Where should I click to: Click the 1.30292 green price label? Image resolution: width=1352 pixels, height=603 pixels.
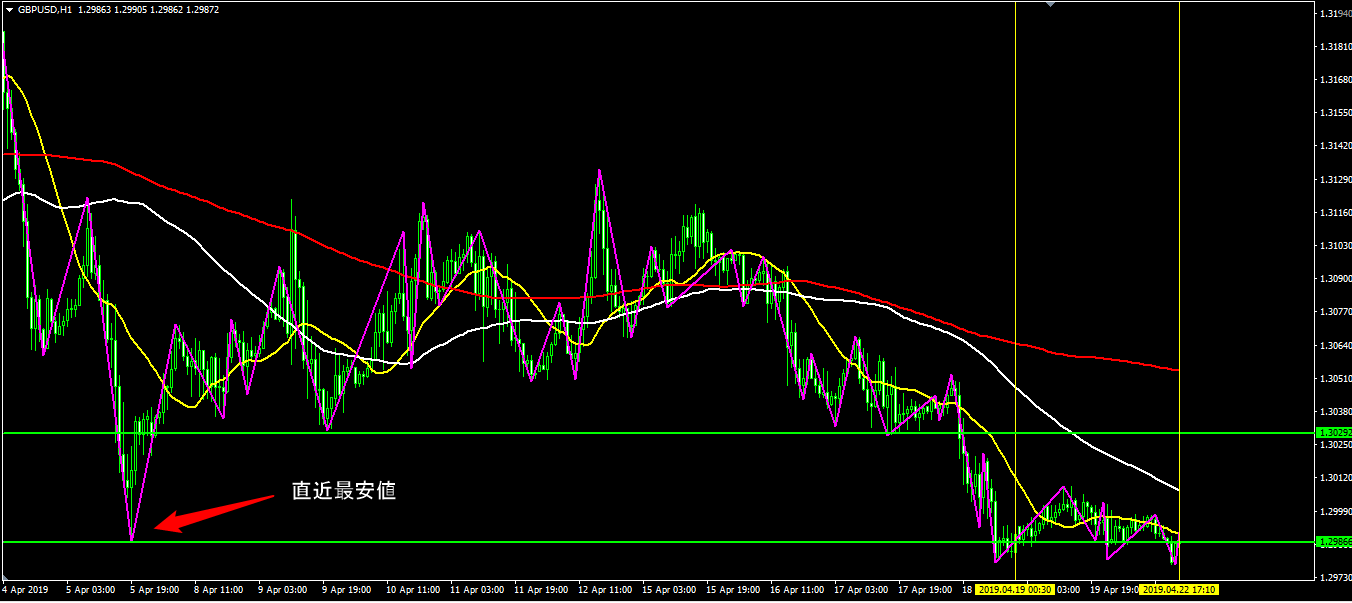[1334, 433]
